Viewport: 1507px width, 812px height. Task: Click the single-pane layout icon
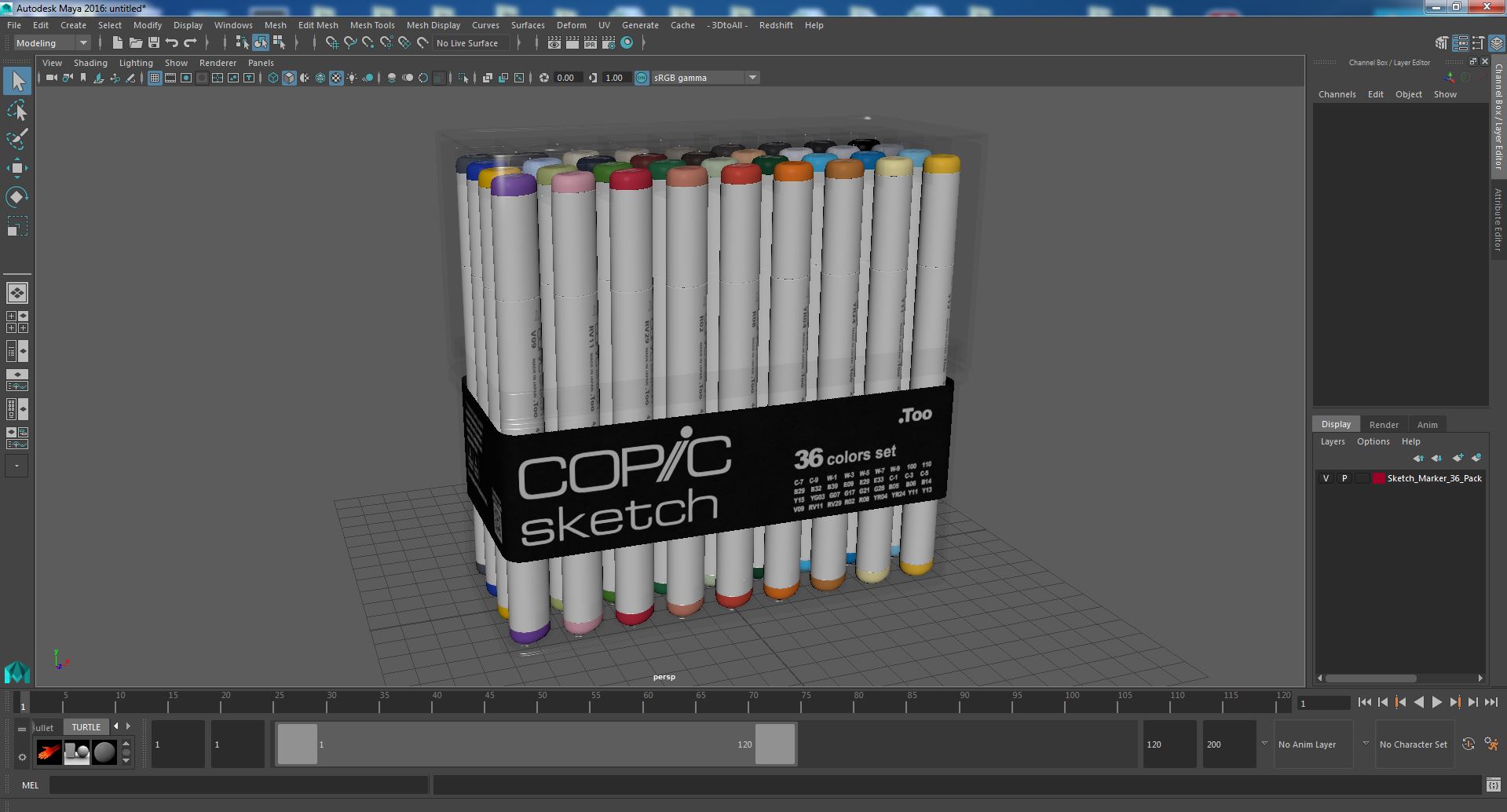[x=17, y=293]
